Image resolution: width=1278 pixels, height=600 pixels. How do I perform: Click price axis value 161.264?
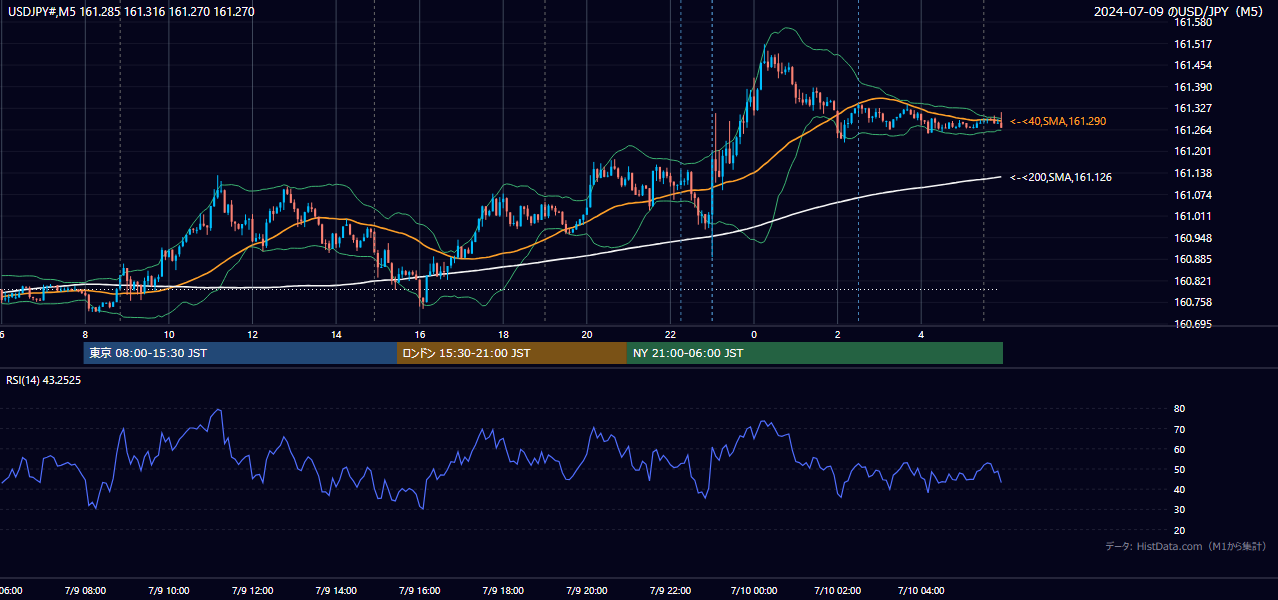tap(1193, 130)
